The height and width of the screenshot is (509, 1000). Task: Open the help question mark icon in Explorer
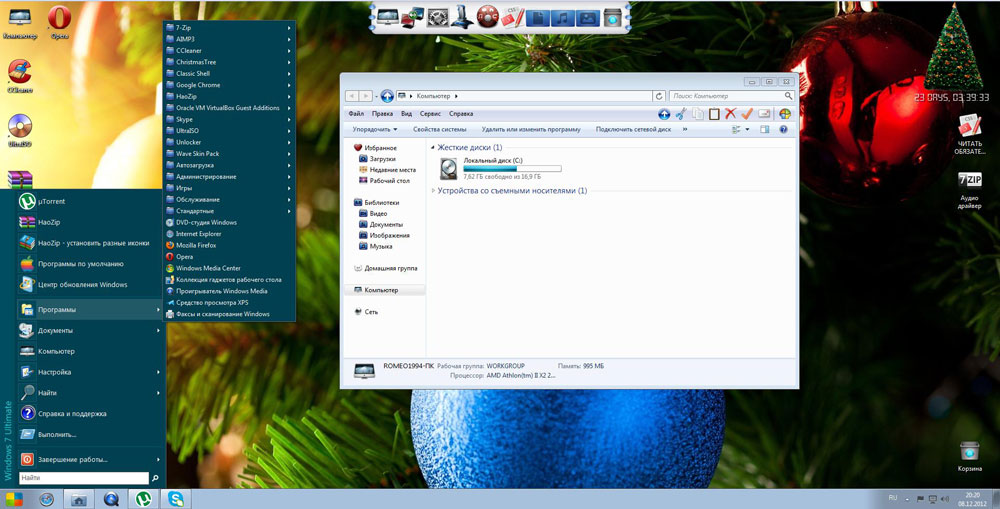pyautogui.click(x=783, y=129)
